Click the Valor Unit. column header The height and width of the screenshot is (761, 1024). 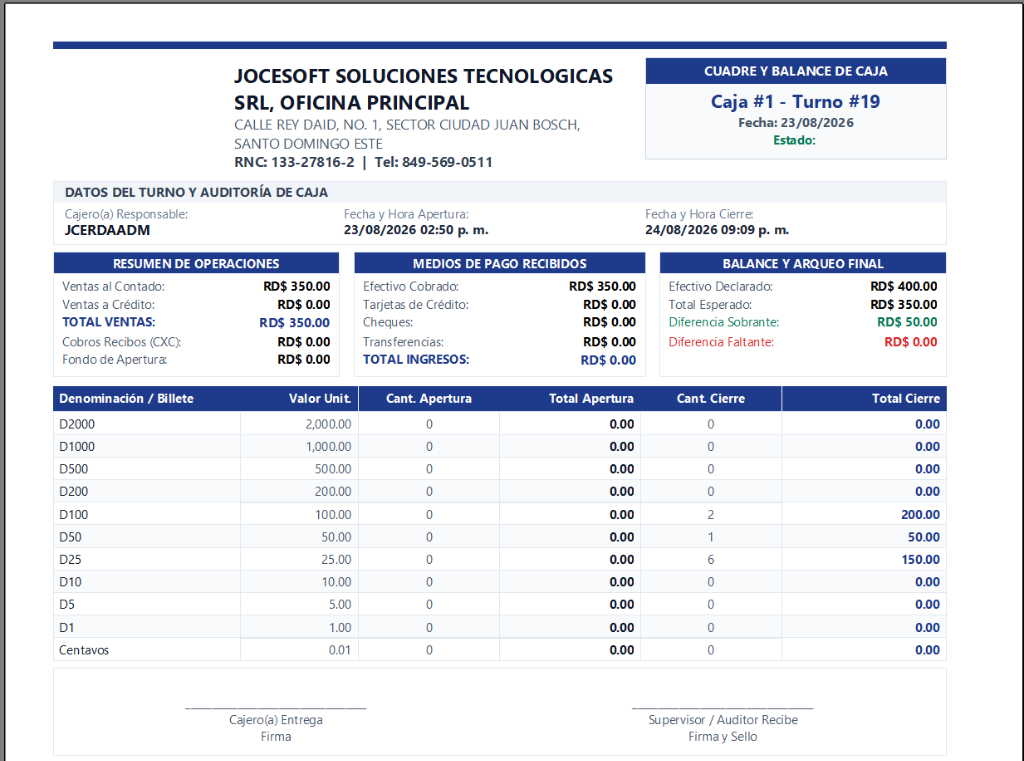point(320,398)
